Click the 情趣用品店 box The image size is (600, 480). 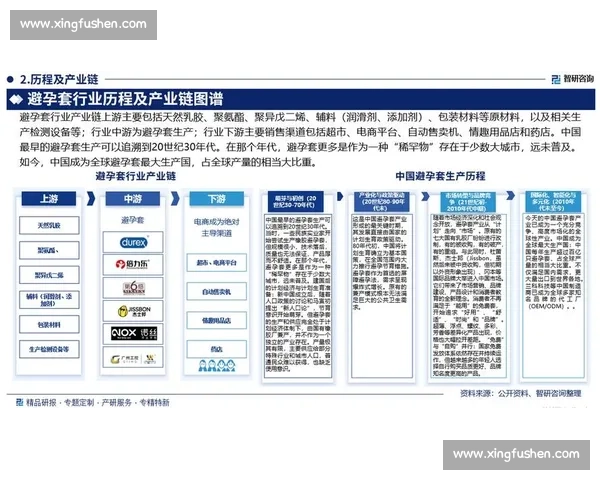tap(217, 320)
